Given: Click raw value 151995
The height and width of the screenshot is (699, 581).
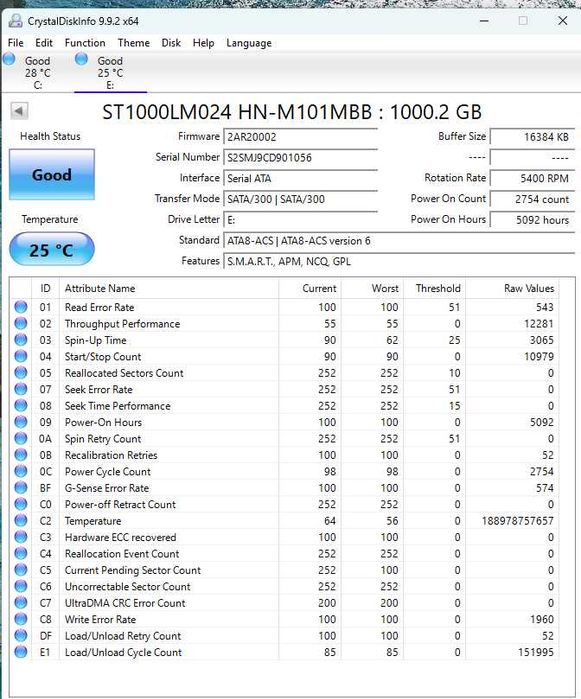Looking at the screenshot, I should 536,652.
